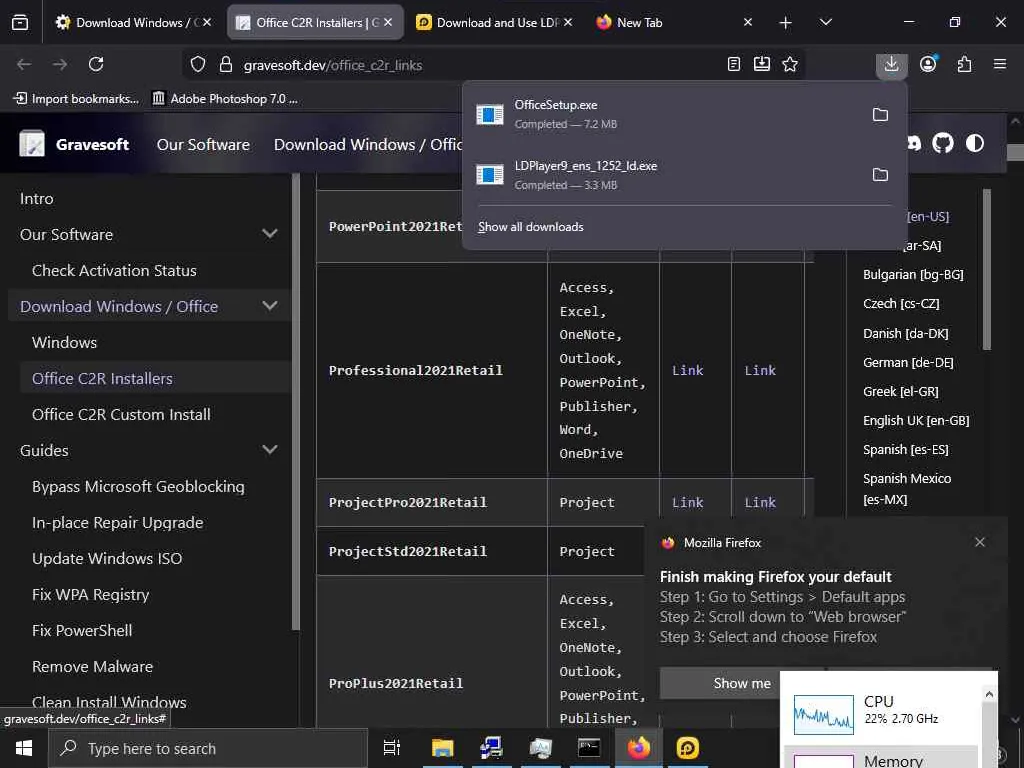Open containing folder for OfficeSetup.exe
This screenshot has width=1024, height=768.
point(880,115)
